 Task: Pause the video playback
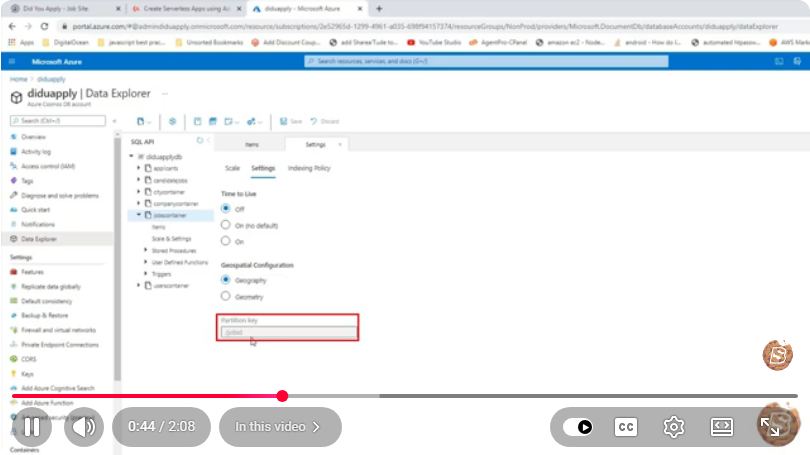coord(32,427)
